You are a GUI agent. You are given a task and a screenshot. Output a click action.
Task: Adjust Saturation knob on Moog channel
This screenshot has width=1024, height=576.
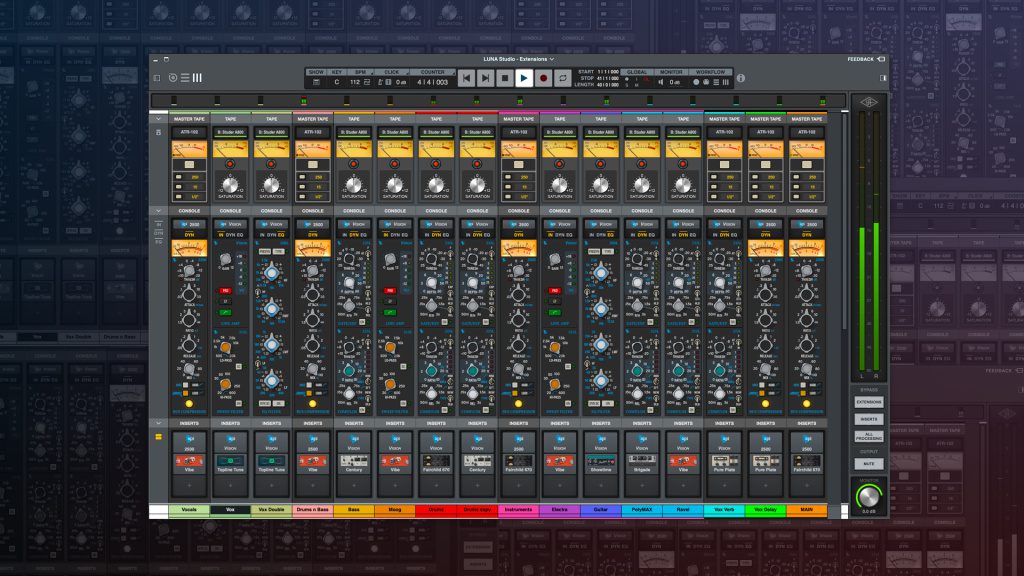(x=395, y=184)
